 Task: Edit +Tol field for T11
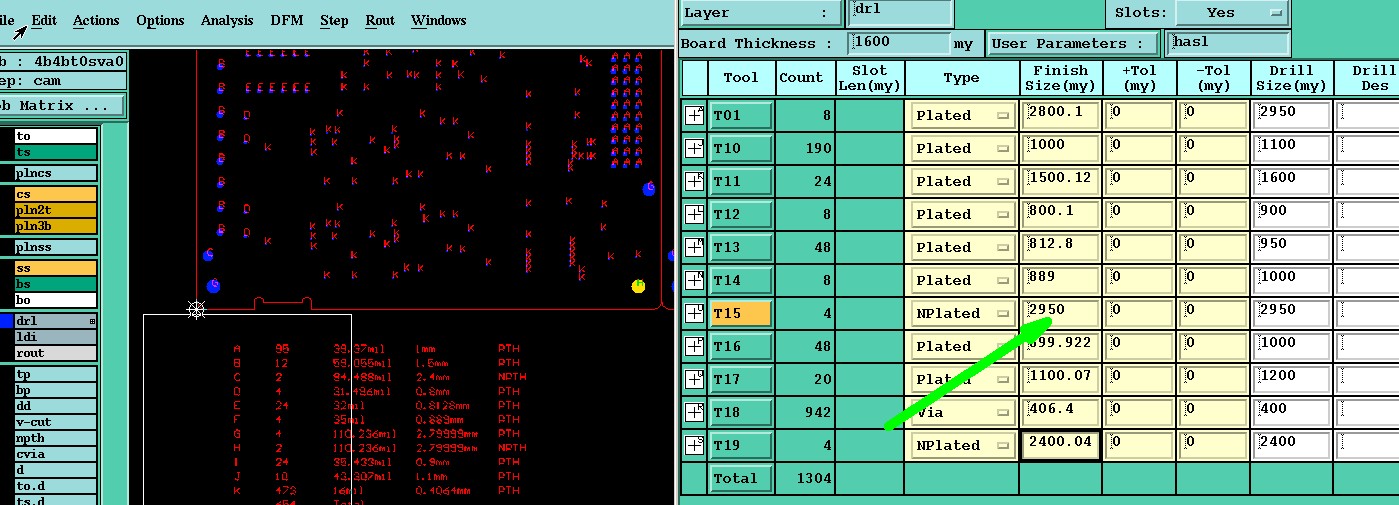click(x=1139, y=181)
